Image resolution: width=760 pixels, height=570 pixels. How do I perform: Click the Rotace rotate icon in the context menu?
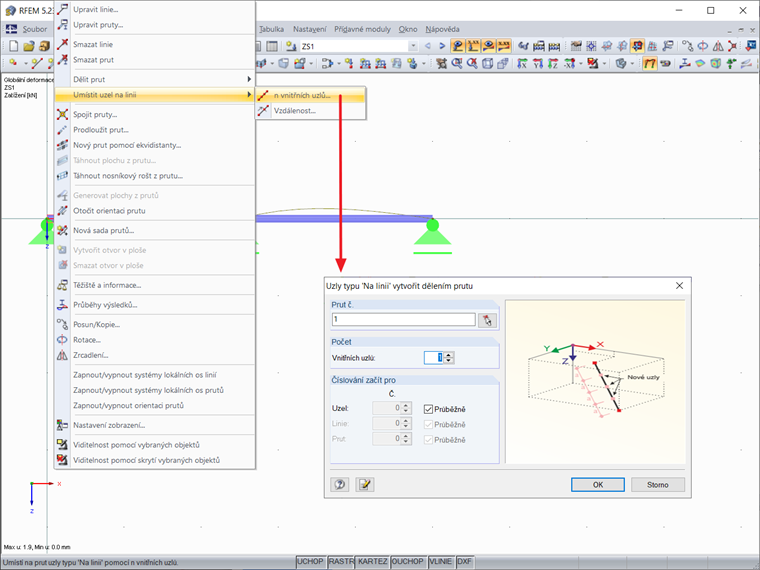click(63, 340)
